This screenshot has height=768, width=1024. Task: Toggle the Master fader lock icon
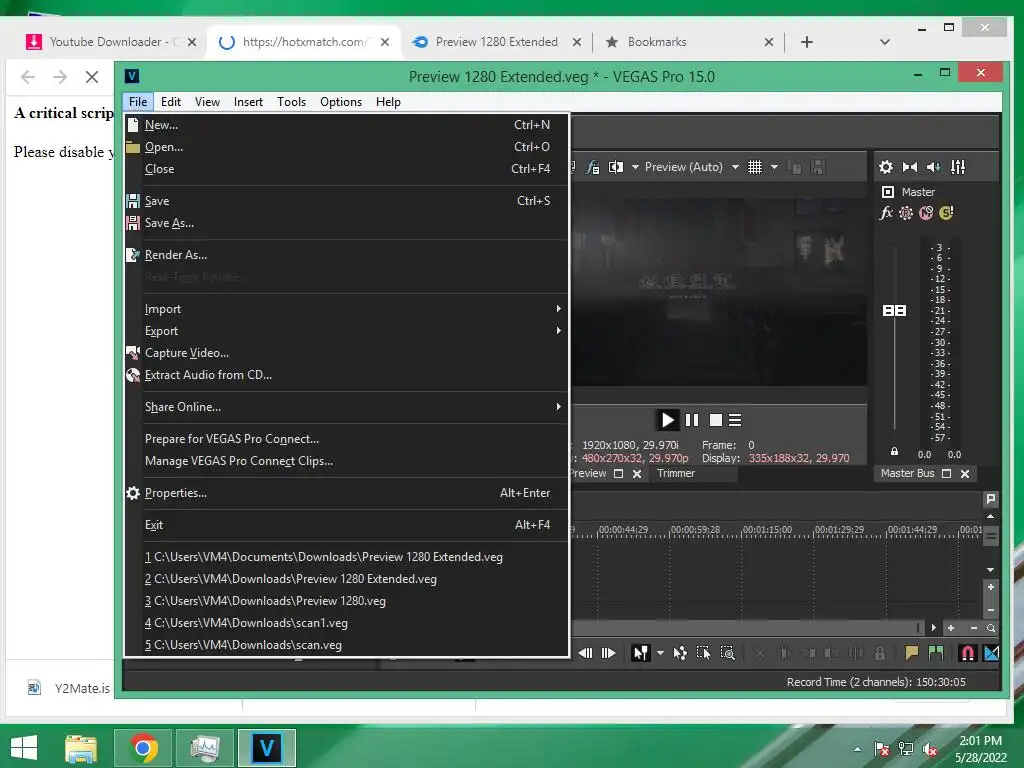click(894, 451)
